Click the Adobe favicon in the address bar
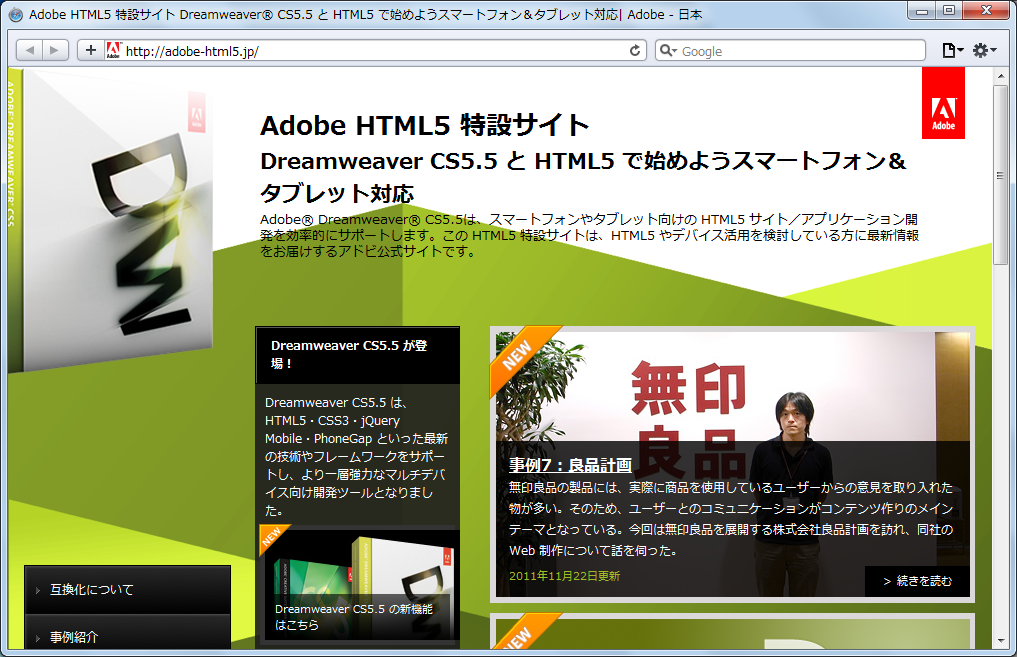The width and height of the screenshot is (1017, 657). [114, 51]
